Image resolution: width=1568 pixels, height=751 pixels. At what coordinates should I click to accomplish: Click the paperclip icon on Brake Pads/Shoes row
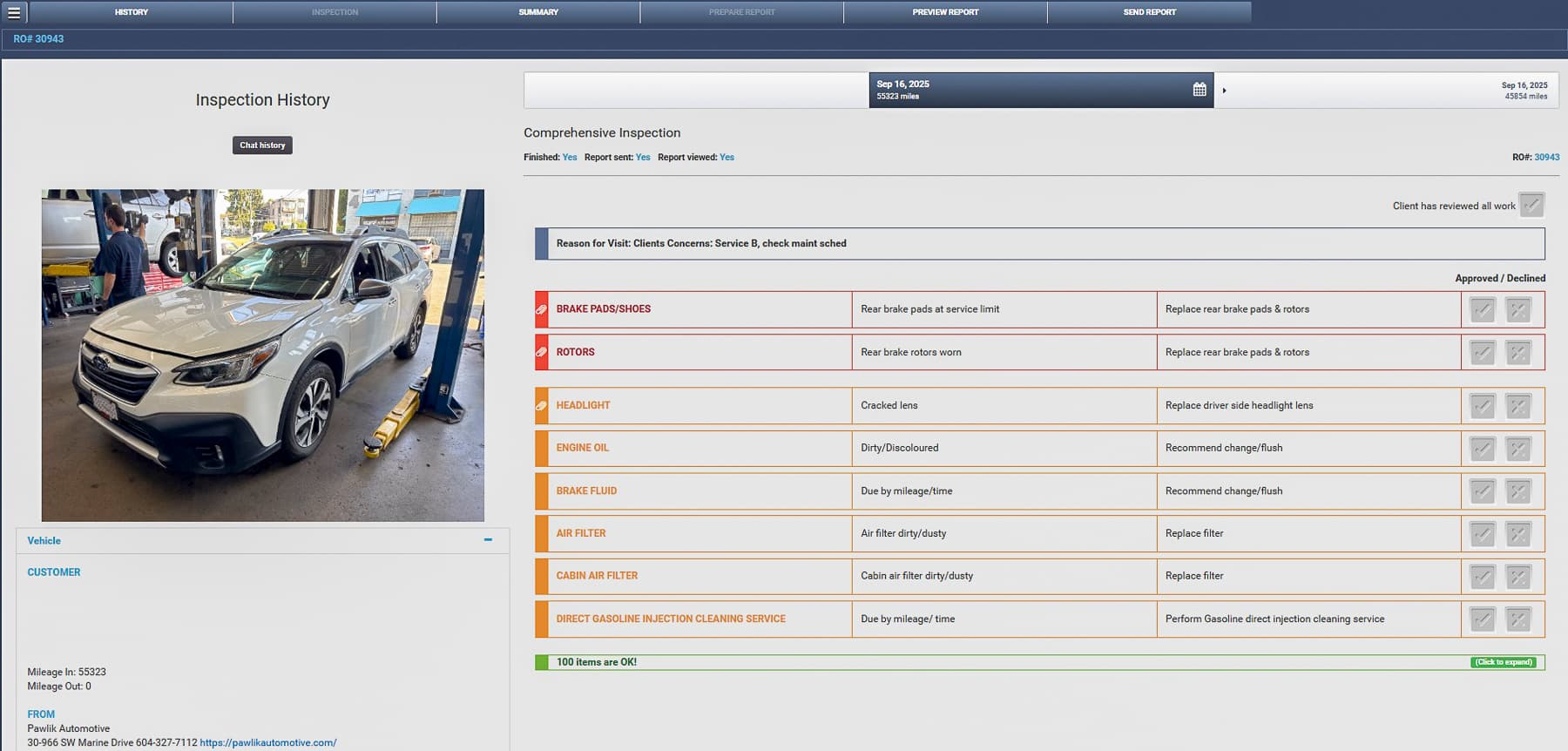(x=541, y=309)
